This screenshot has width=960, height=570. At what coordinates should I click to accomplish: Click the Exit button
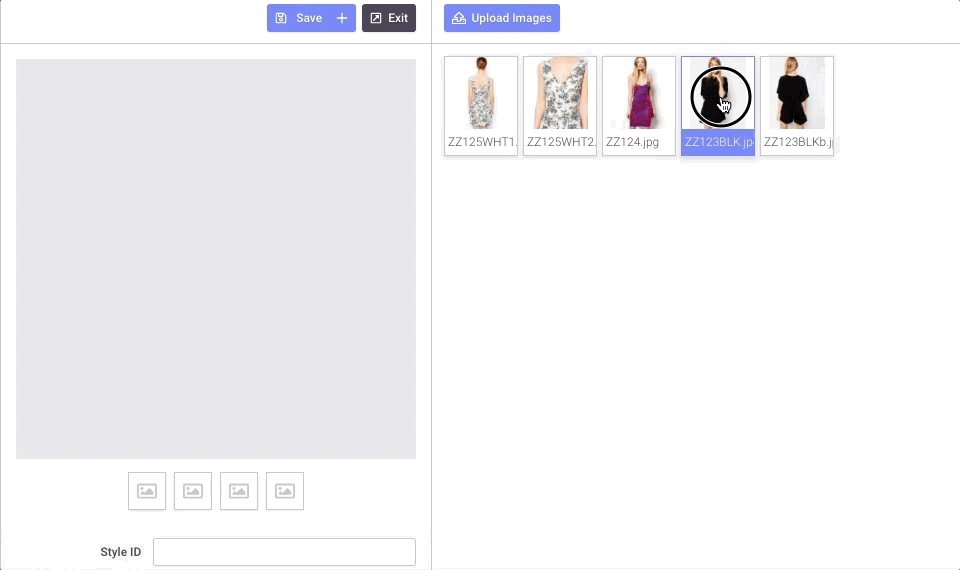pos(389,18)
